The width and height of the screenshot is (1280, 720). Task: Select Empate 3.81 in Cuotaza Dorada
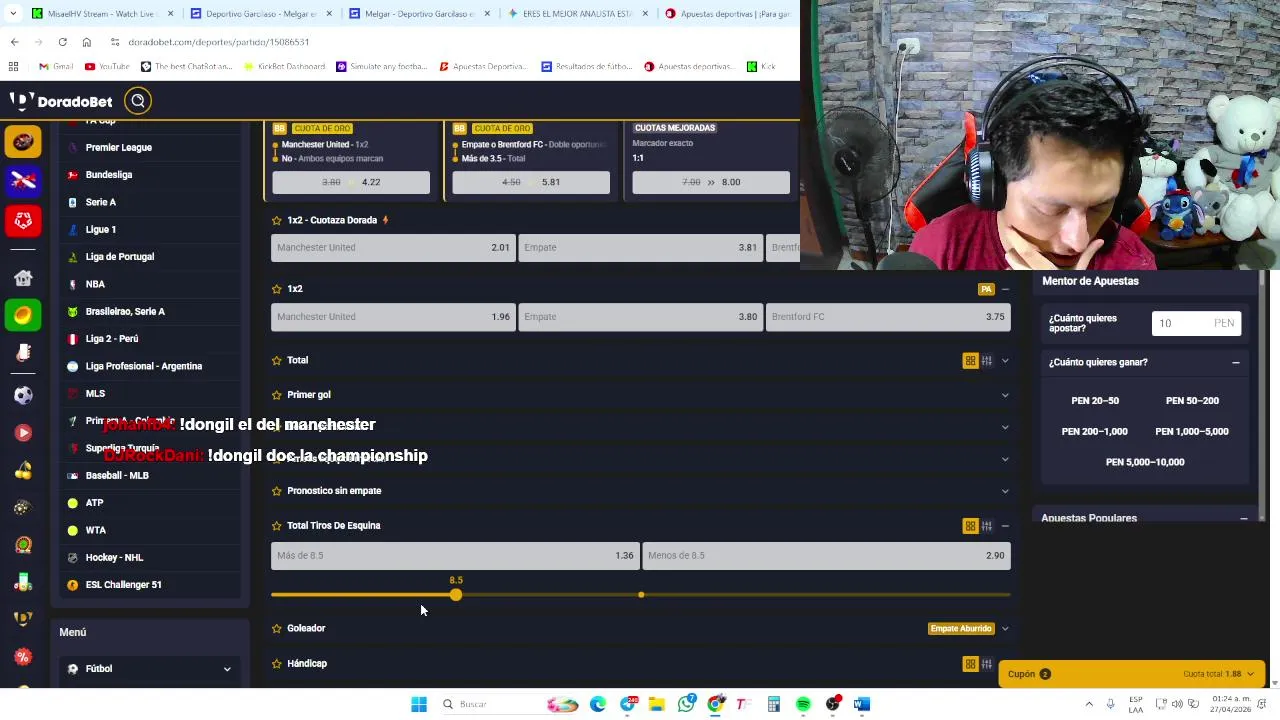640,247
